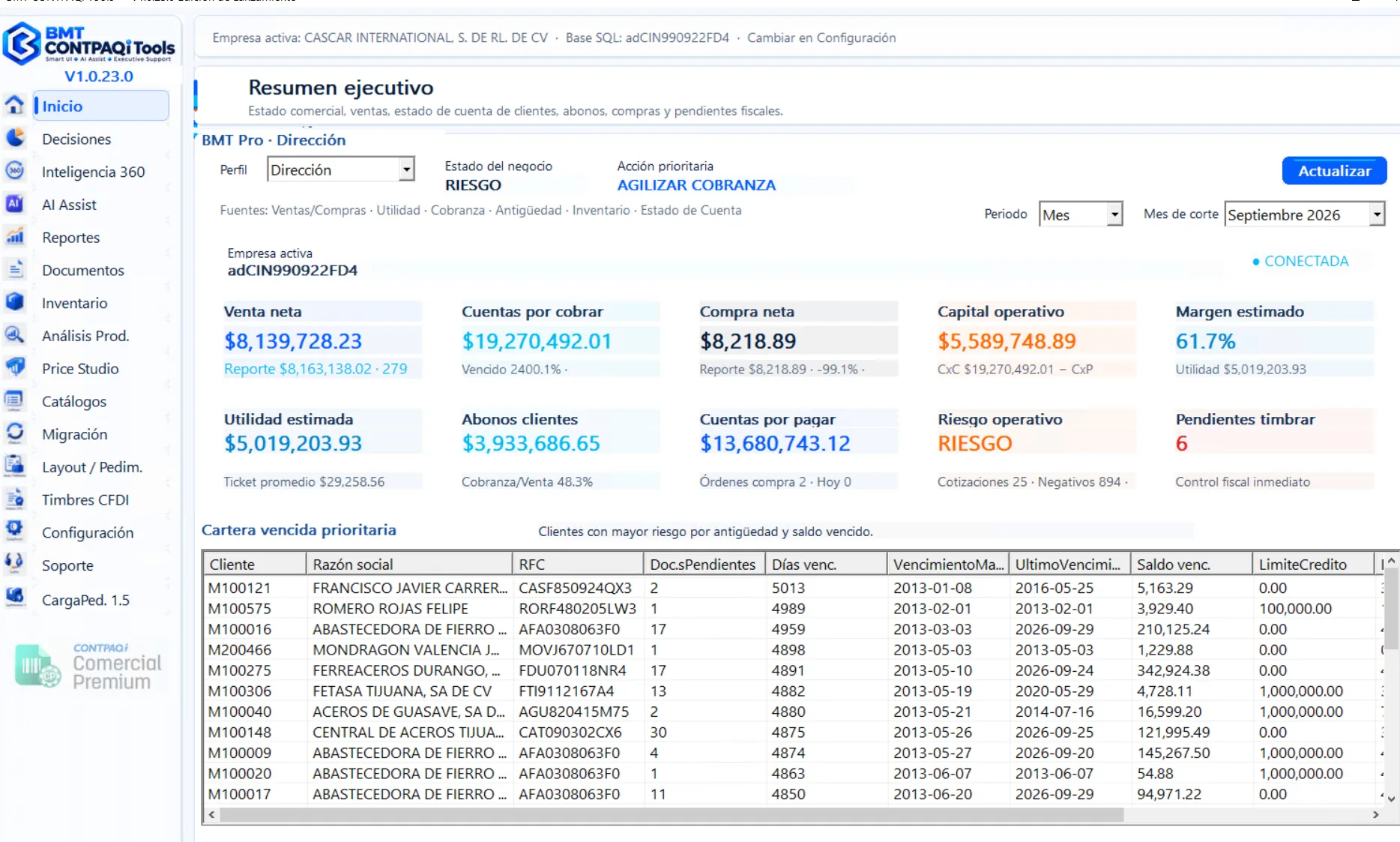Click the Análisis Prod. magnifier icon
1400x842 pixels.
14,335
